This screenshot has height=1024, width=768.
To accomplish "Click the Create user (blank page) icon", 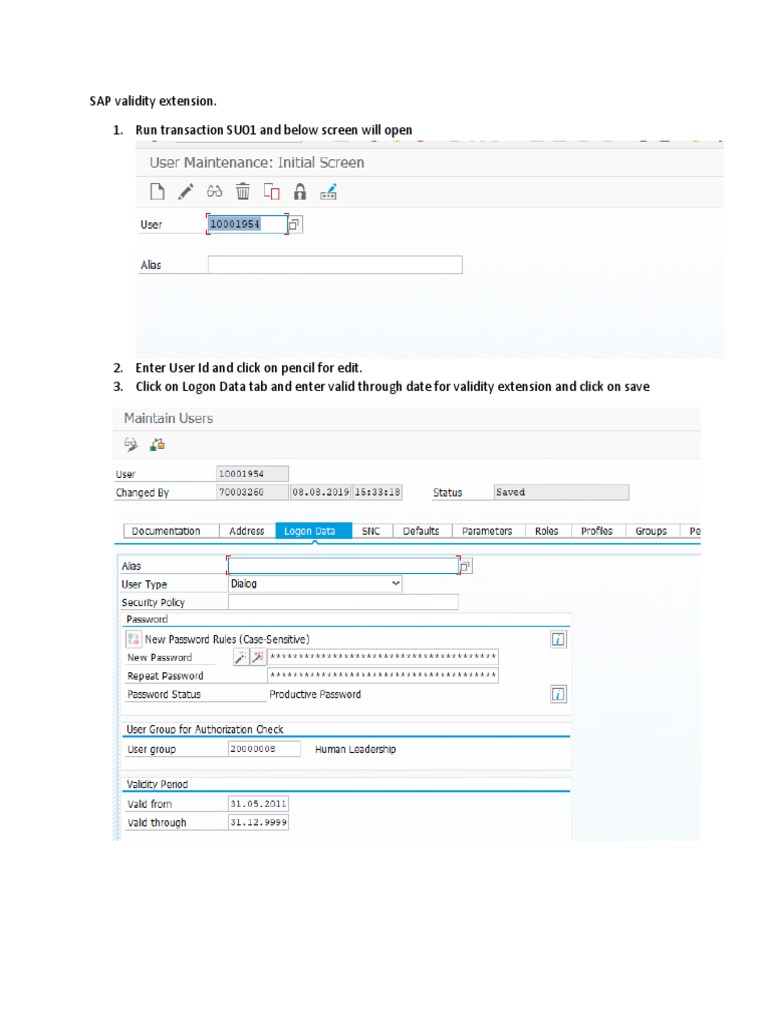I will coord(157,191).
